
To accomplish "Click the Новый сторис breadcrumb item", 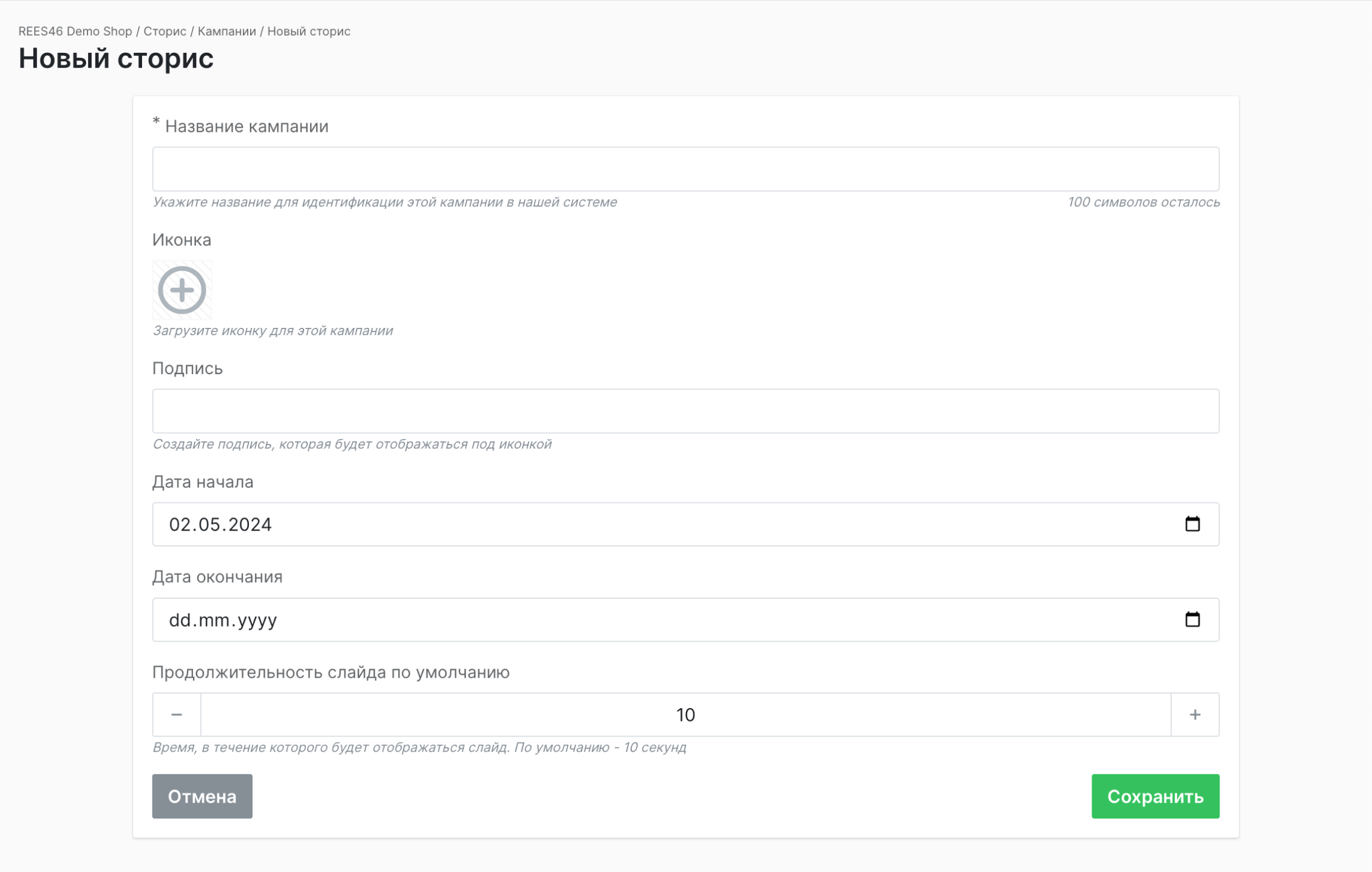I will coord(308,31).
